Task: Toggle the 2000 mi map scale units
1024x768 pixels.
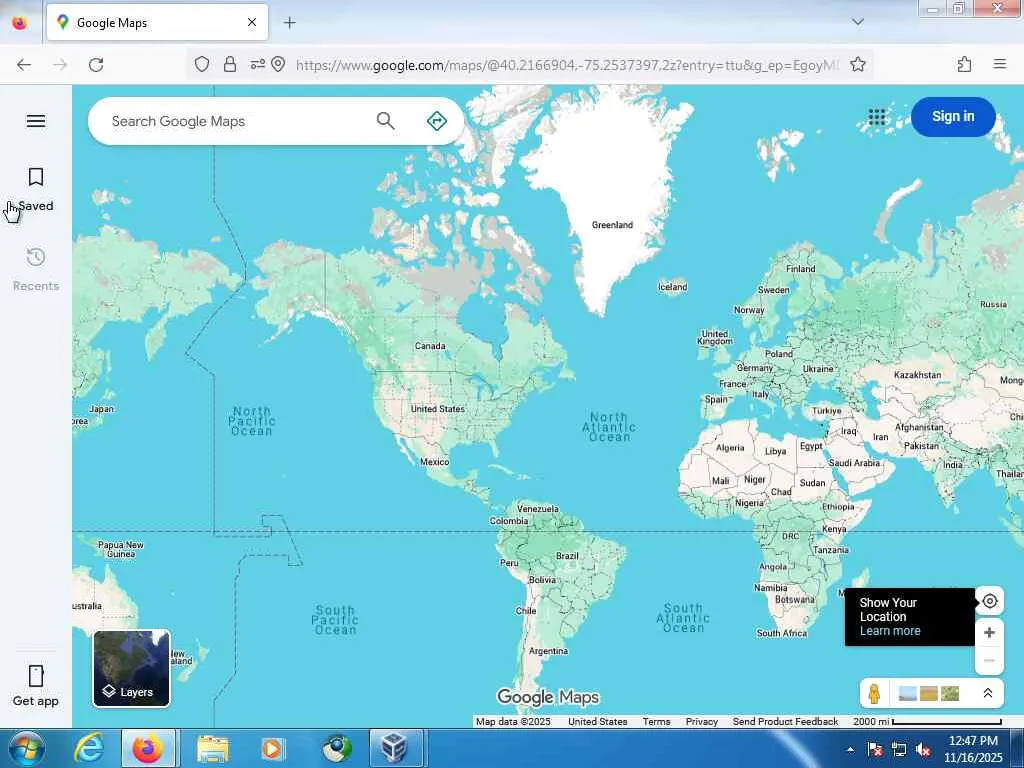Action: (927, 722)
